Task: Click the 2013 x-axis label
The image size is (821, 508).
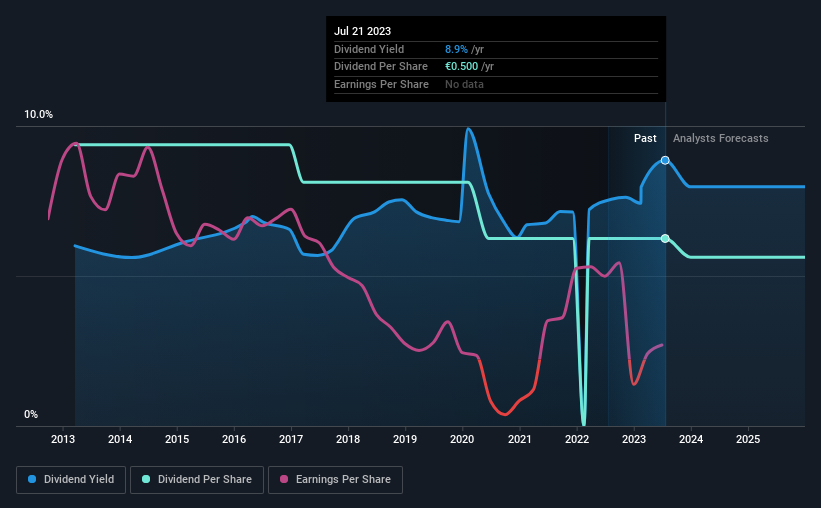Action: [x=63, y=439]
